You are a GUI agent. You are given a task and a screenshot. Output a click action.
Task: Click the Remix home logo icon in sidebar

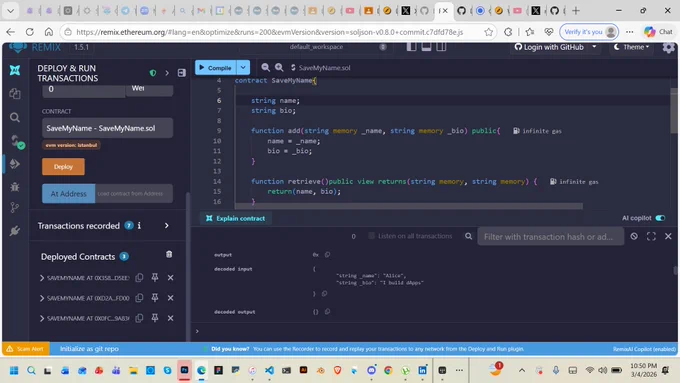pos(15,70)
